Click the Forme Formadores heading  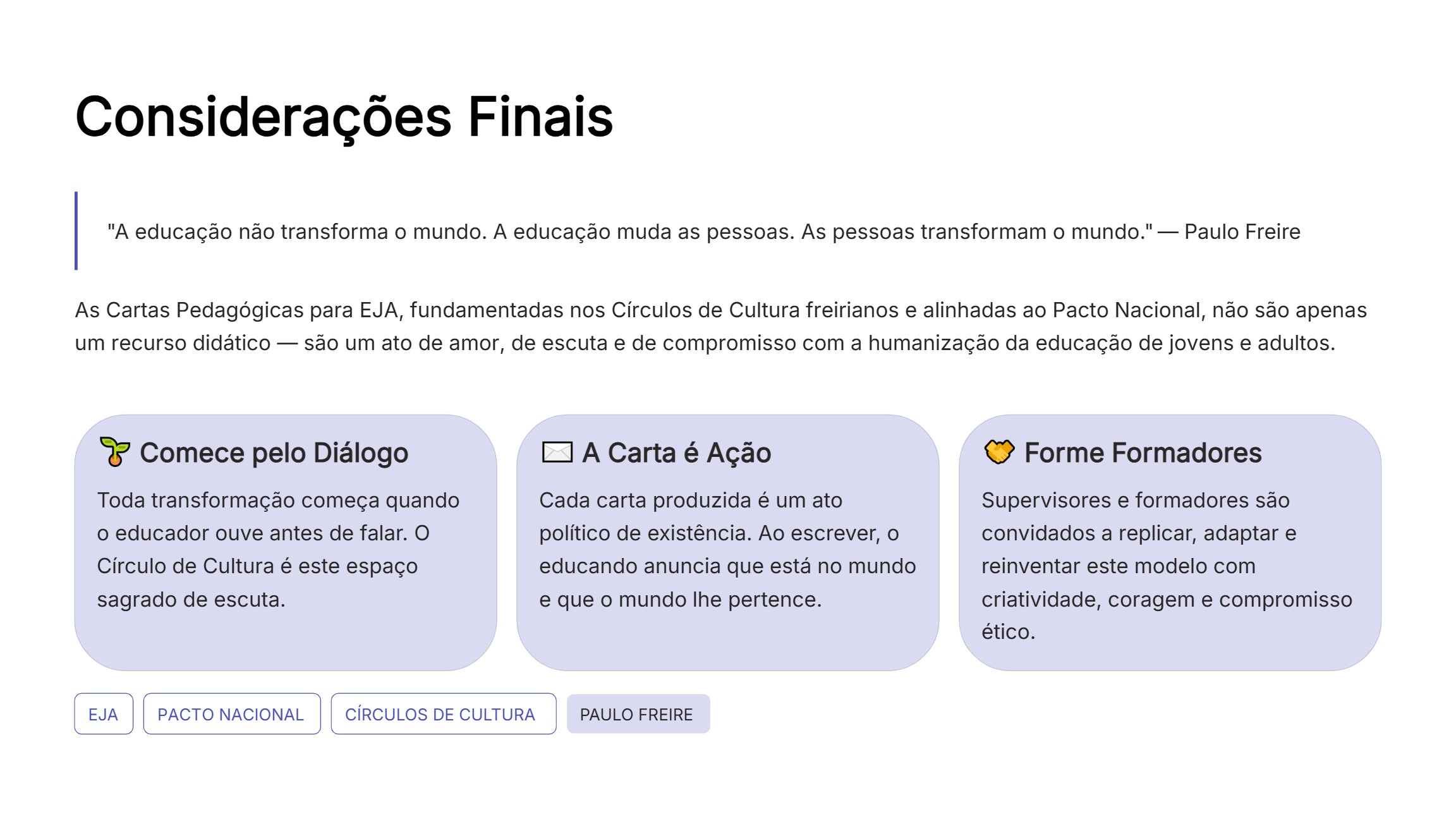pos(1143,453)
